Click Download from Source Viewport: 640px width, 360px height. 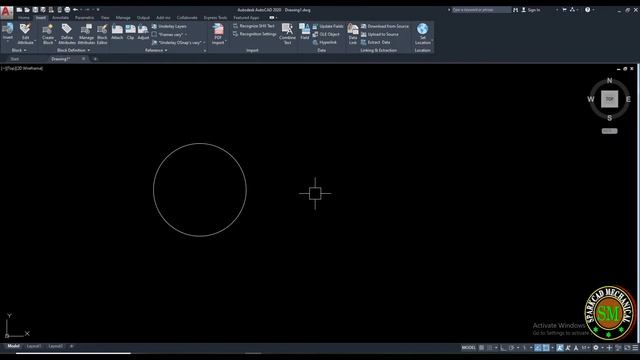pos(385,26)
